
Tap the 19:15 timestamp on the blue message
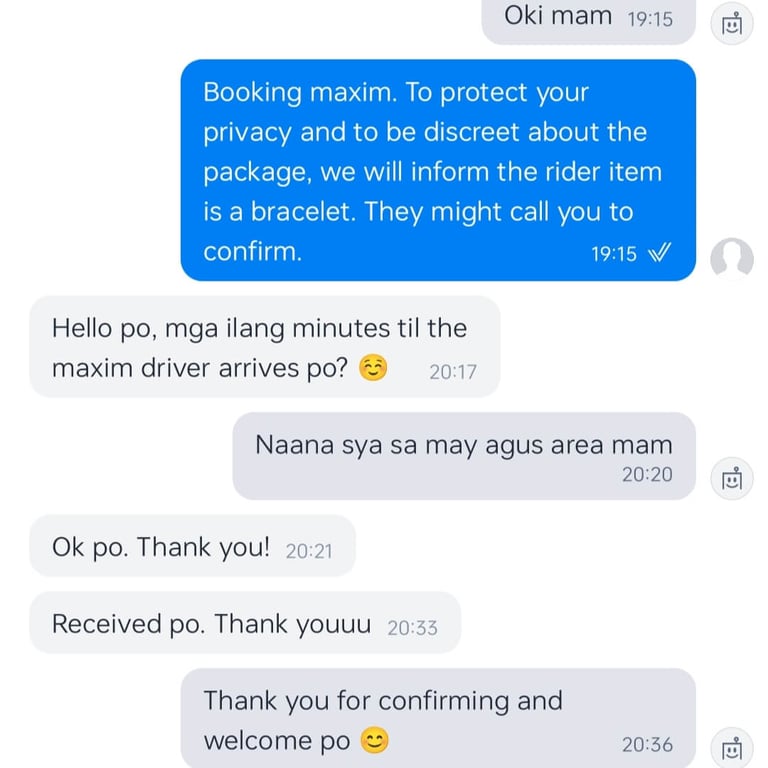[x=614, y=254]
